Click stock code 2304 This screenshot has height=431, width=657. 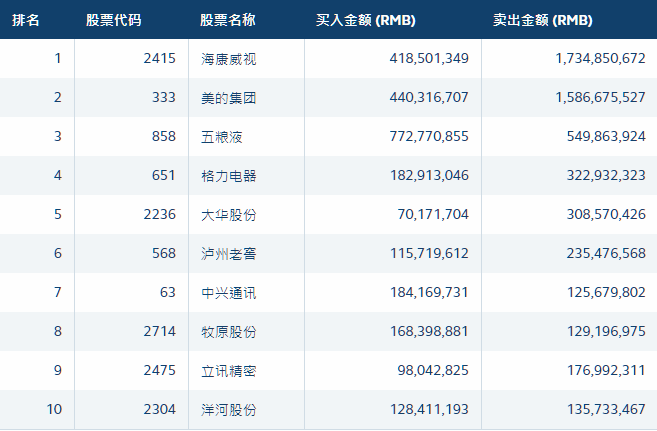click(x=160, y=409)
